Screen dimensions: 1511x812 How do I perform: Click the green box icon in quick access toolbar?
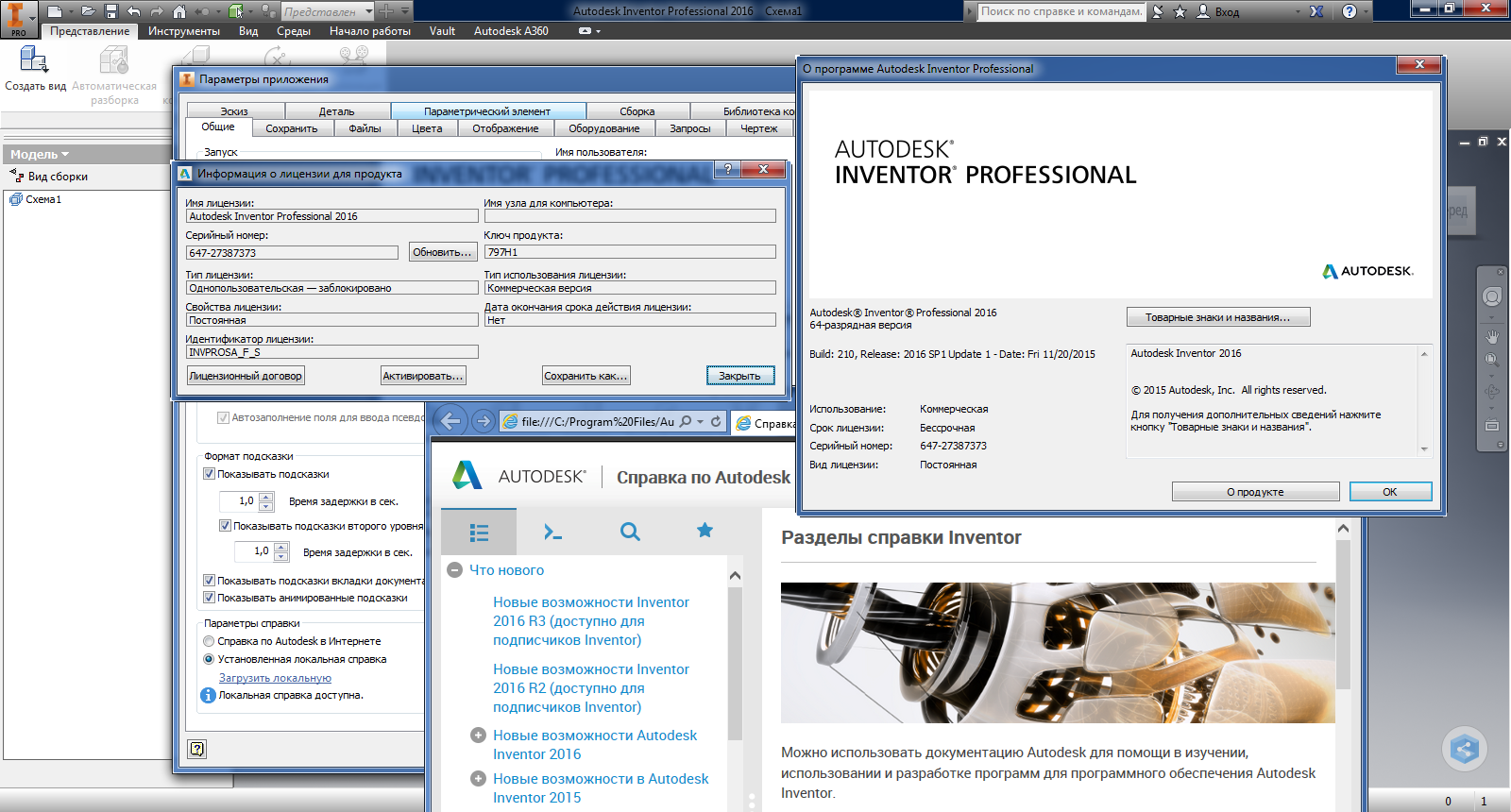(235, 11)
